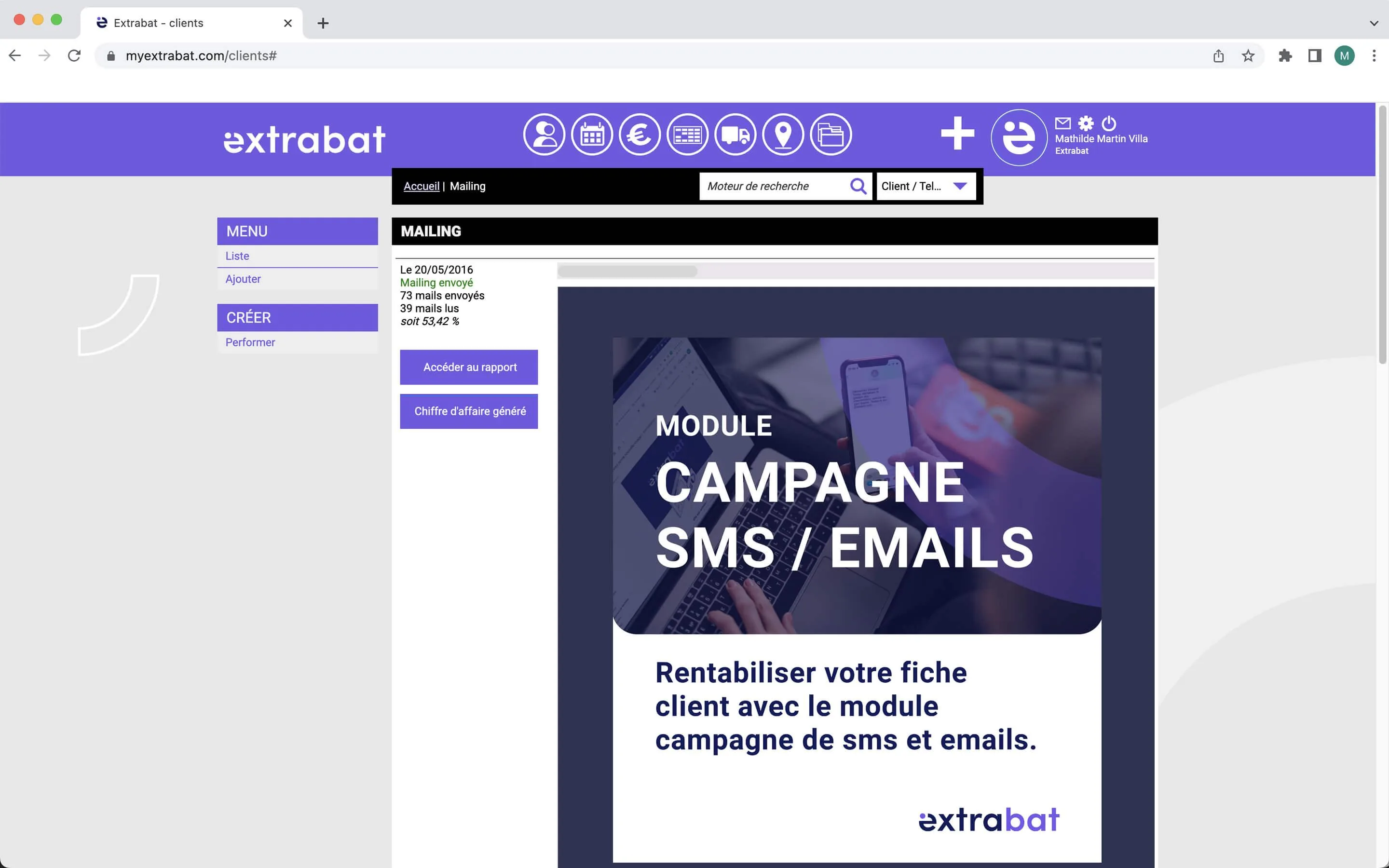Screen dimensions: 1389x868
Task: Close the Extrabat - clients tab
Action: (288, 23)
